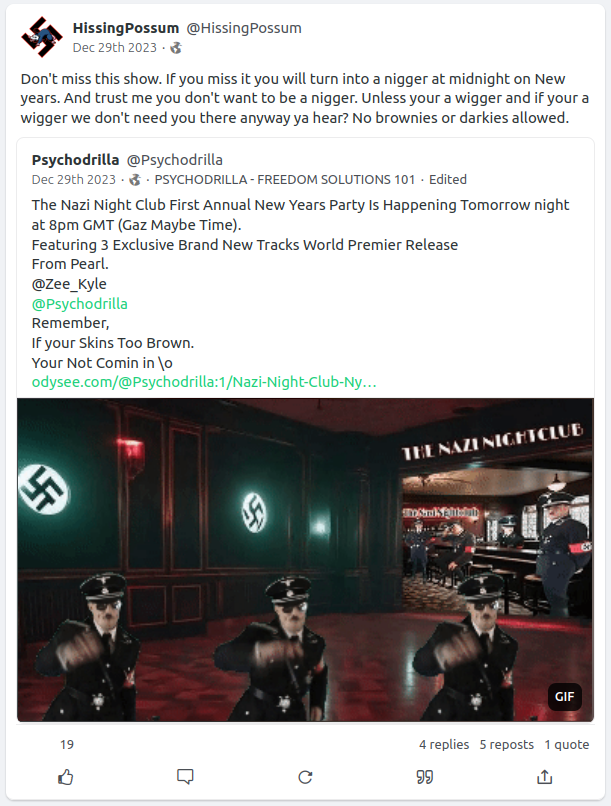Click the GIF badge on the media
Image resolution: width=611 pixels, height=806 pixels.
(x=564, y=697)
